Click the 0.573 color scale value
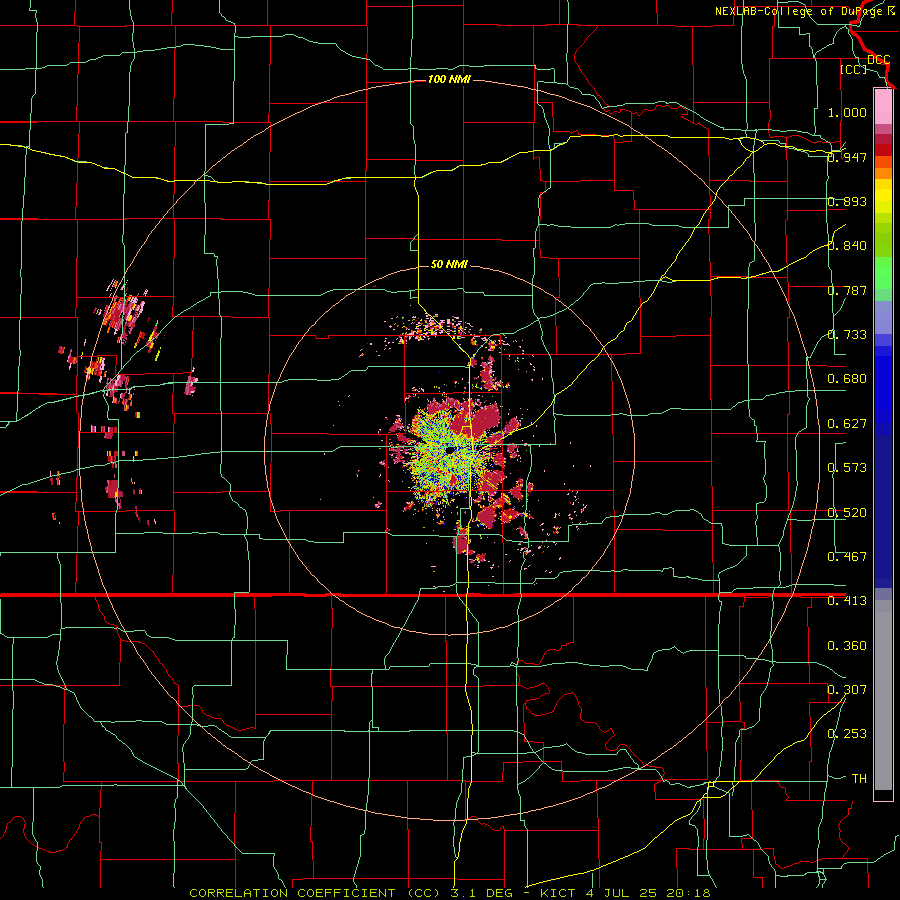Screen dimensions: 900x900 click(847, 468)
